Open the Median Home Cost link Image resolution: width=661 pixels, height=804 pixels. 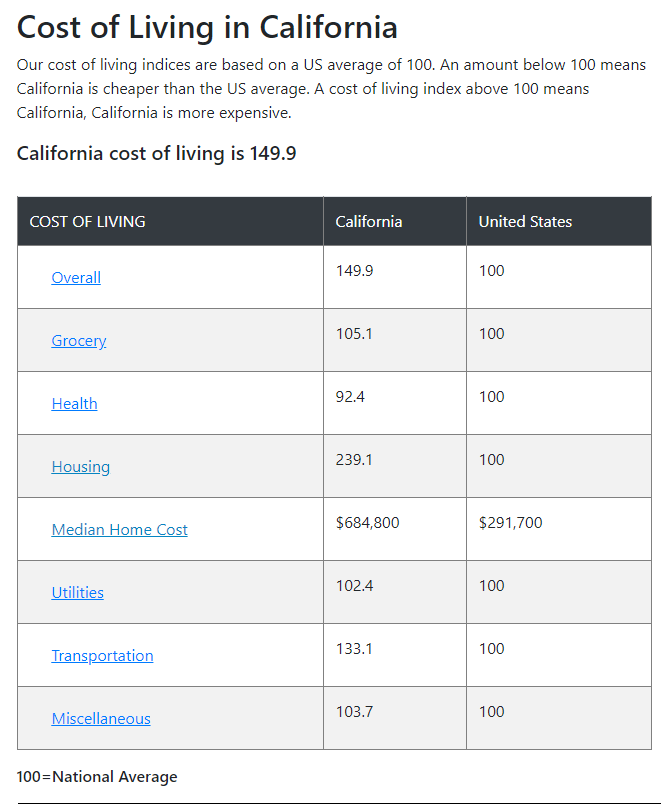click(x=120, y=530)
